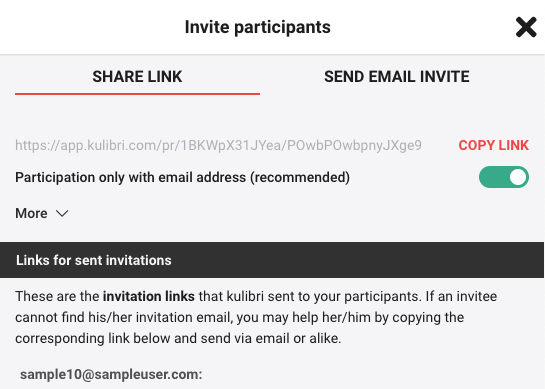545x389 pixels.
Task: Click COPY LINK to copy the URL
Action: 494,145
